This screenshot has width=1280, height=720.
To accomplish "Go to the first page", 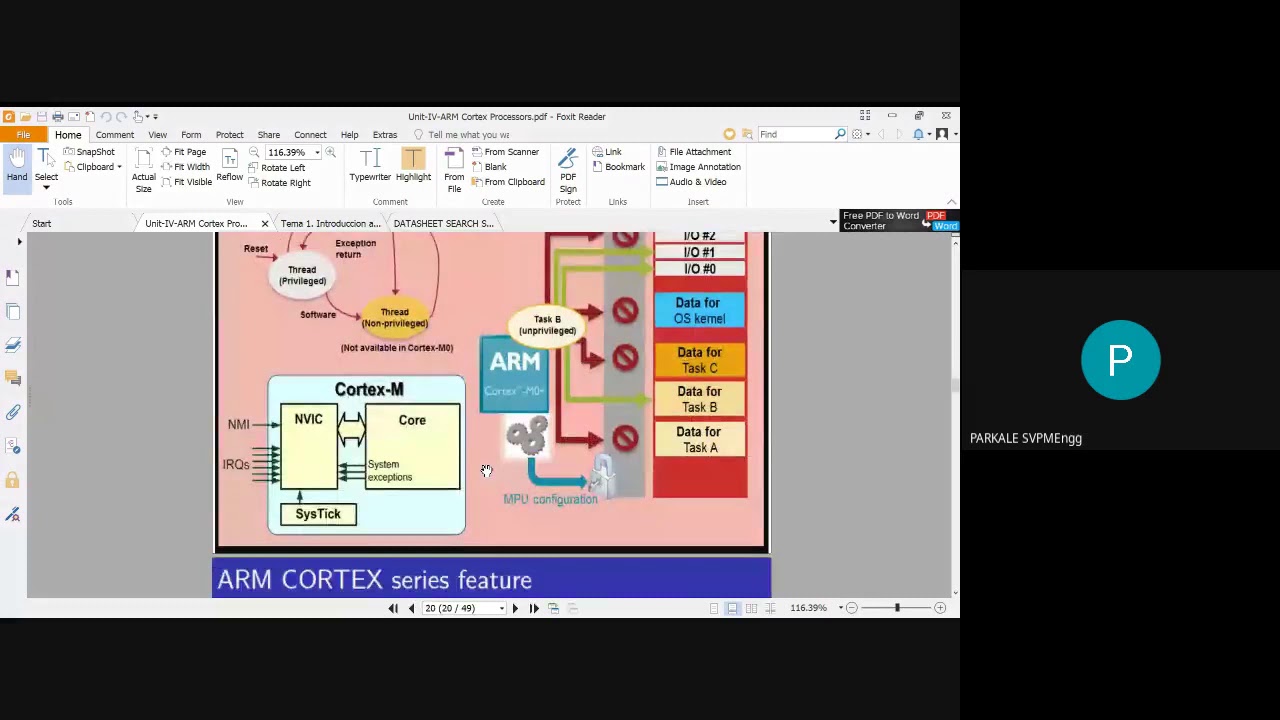I will click(x=393, y=608).
